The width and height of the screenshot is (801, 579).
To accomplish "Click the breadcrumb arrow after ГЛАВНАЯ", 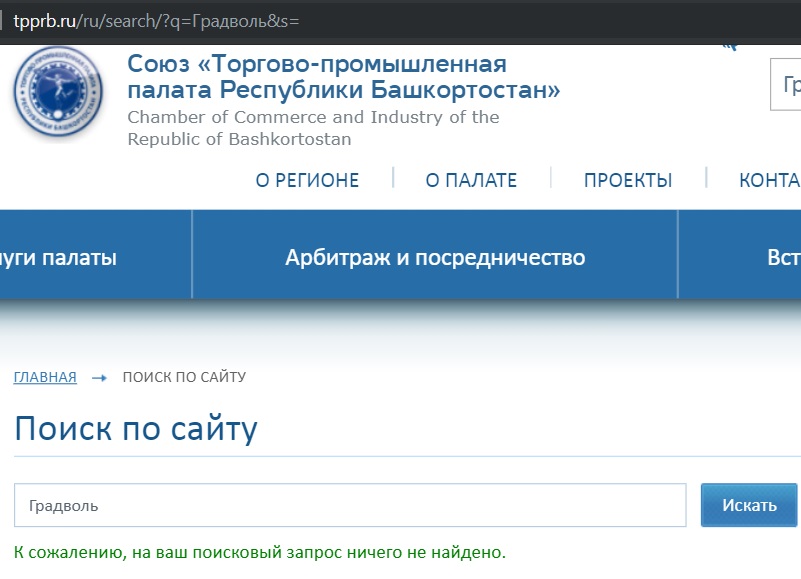I will [x=99, y=378].
